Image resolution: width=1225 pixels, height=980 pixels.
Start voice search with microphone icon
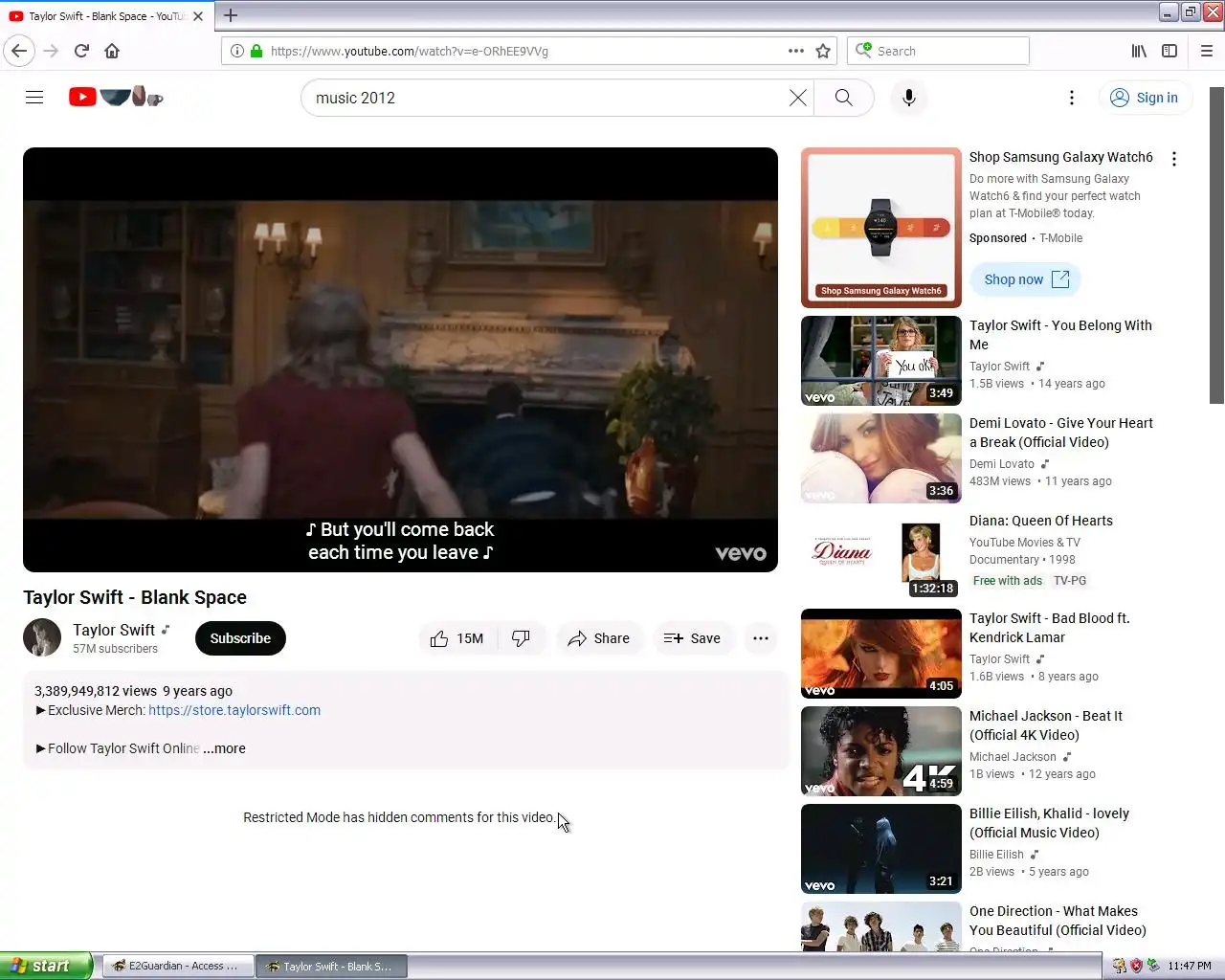909,98
